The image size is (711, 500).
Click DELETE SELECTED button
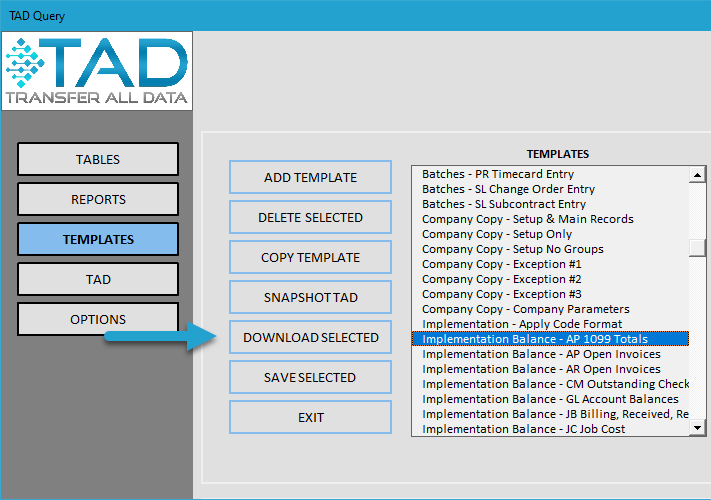[x=311, y=217]
